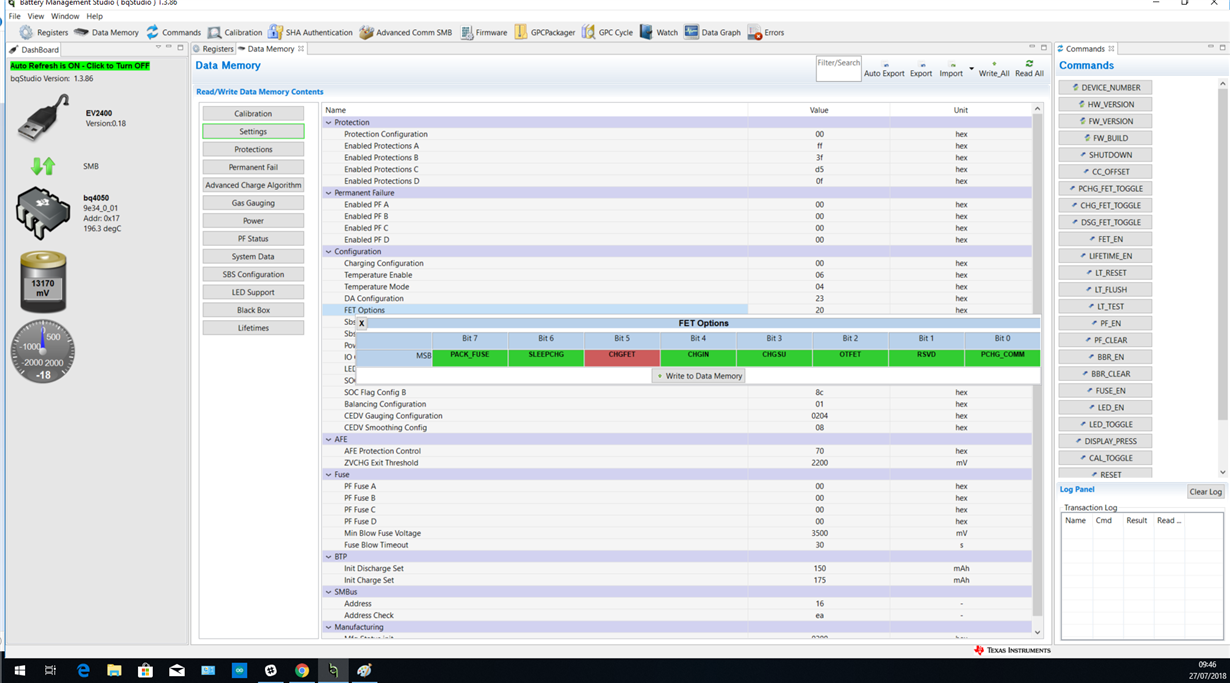Send the CHG_FET_TOGGLE command
This screenshot has height=683, width=1230.
point(1106,205)
